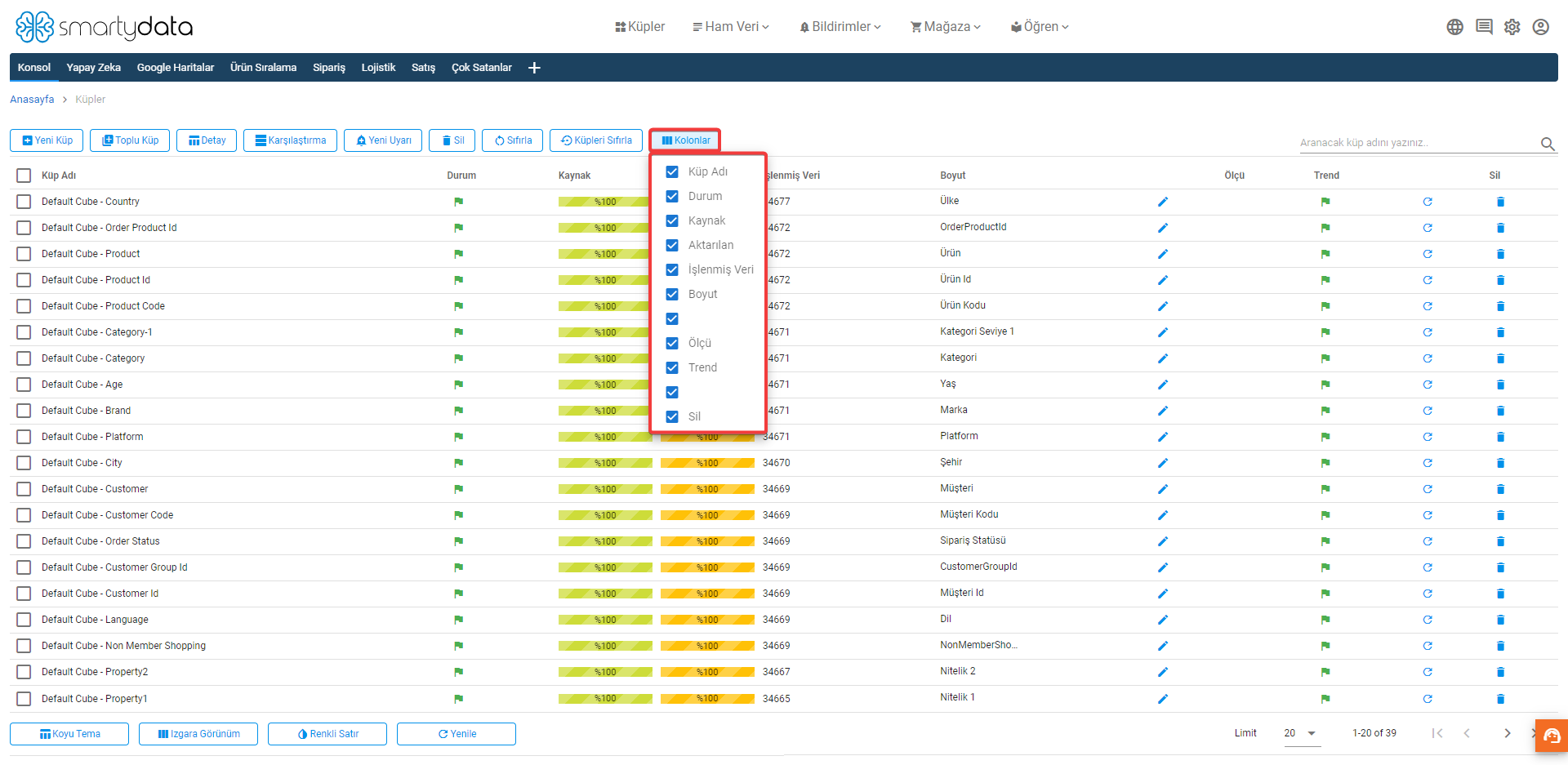The height and width of the screenshot is (765, 1568).
Task: Click the Renkli Satır button
Action: 327,734
